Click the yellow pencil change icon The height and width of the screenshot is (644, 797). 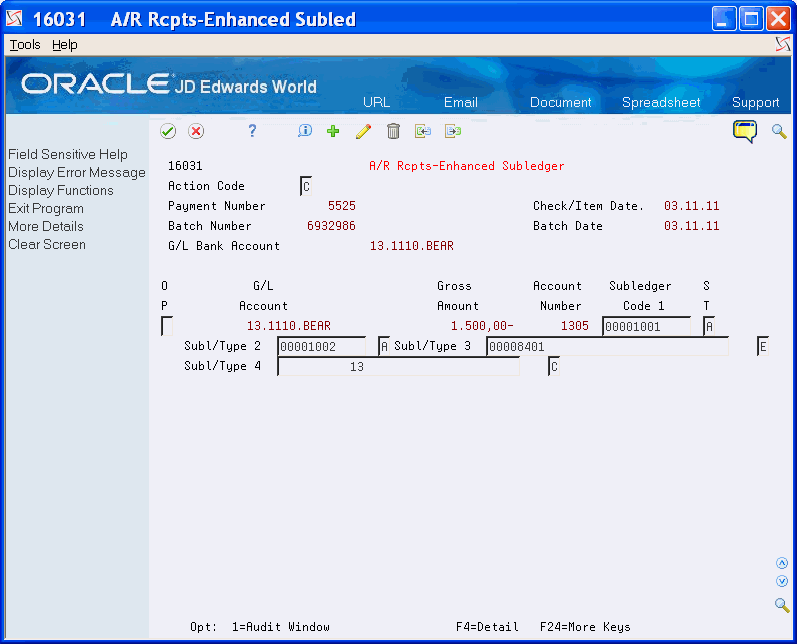pyautogui.click(x=363, y=131)
